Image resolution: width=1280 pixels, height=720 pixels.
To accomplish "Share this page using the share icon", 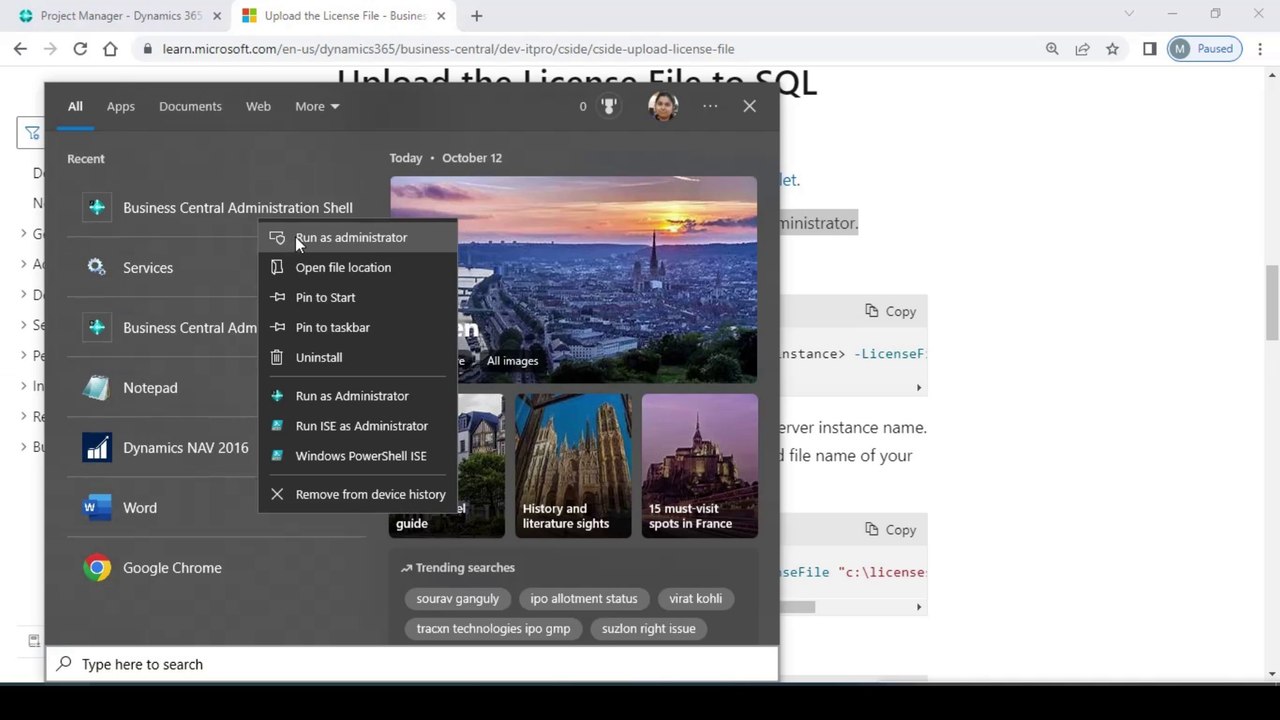I will [x=1082, y=49].
